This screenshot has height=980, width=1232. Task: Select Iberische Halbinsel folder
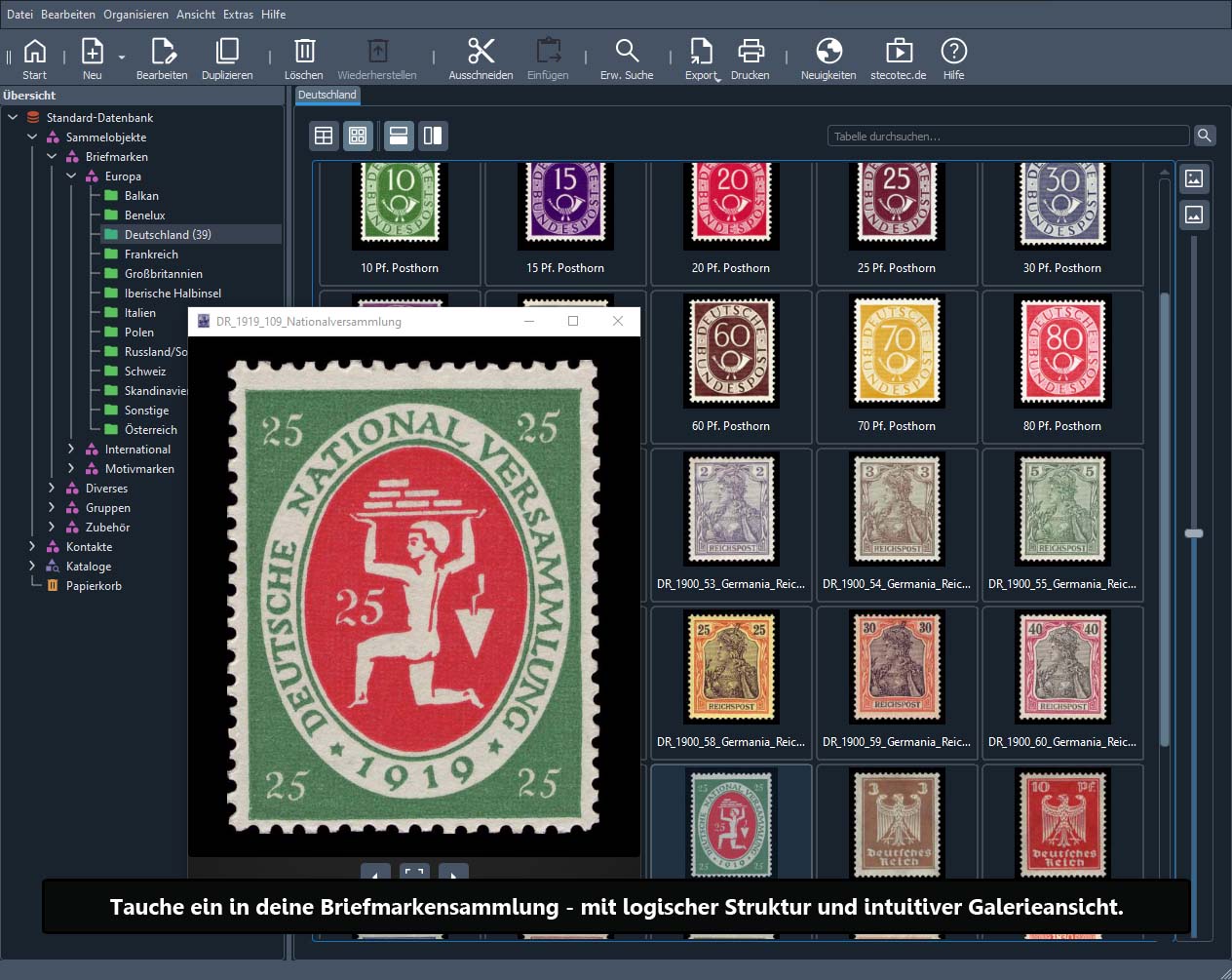coord(173,294)
